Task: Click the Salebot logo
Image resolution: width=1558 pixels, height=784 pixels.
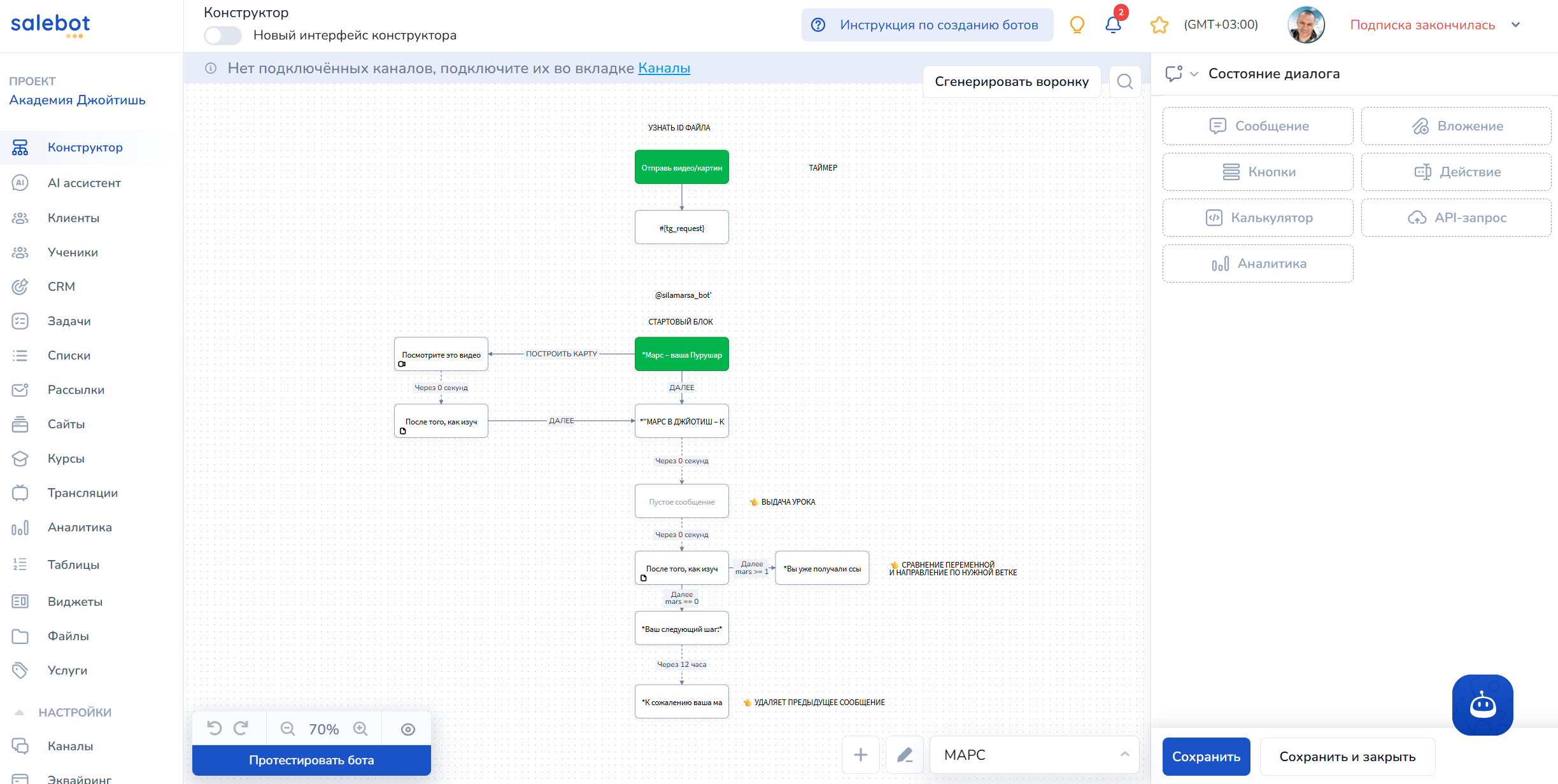Action: (x=50, y=25)
